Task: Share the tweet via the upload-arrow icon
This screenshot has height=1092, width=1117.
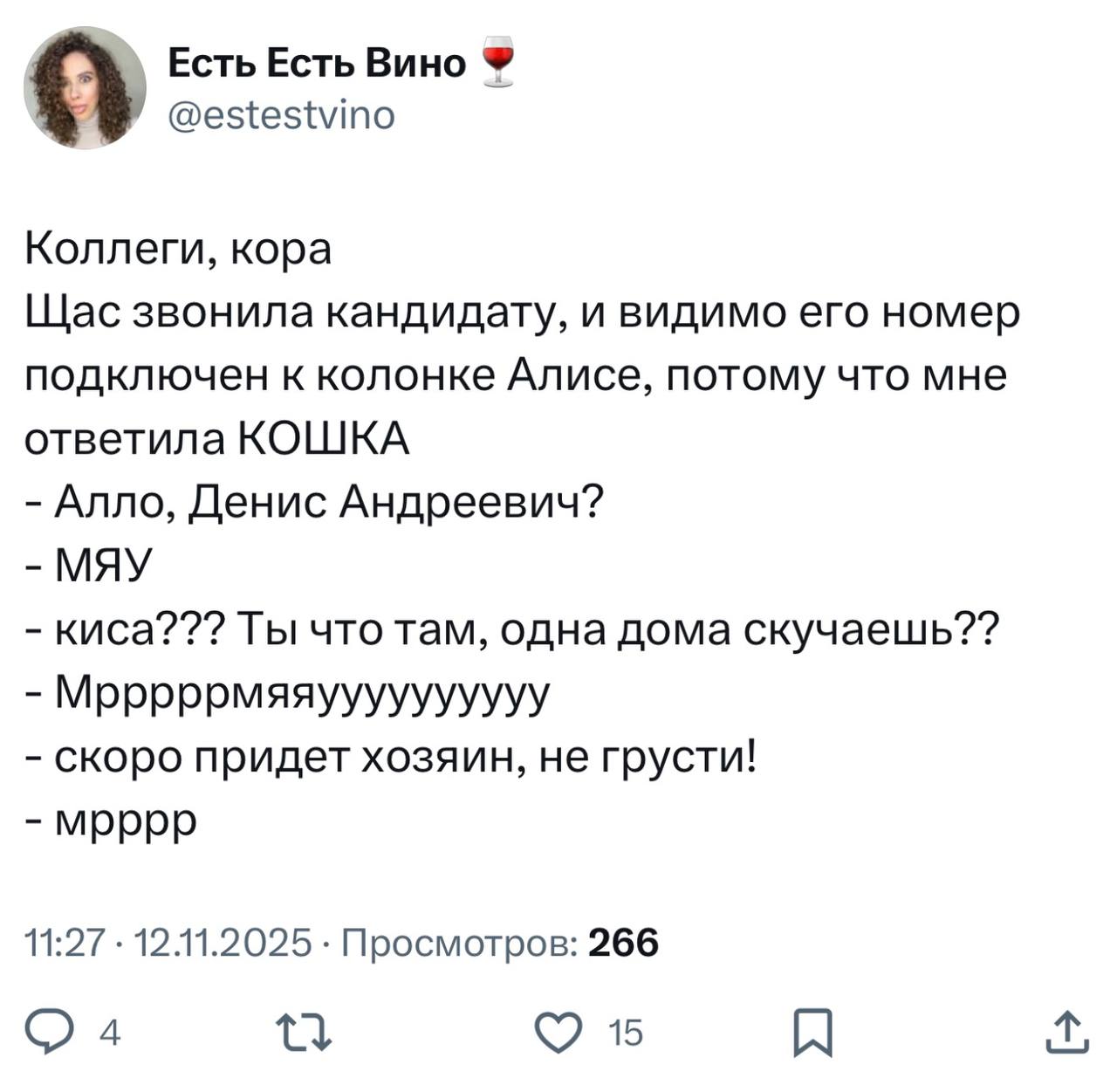Action: pyautogui.click(x=1067, y=1032)
